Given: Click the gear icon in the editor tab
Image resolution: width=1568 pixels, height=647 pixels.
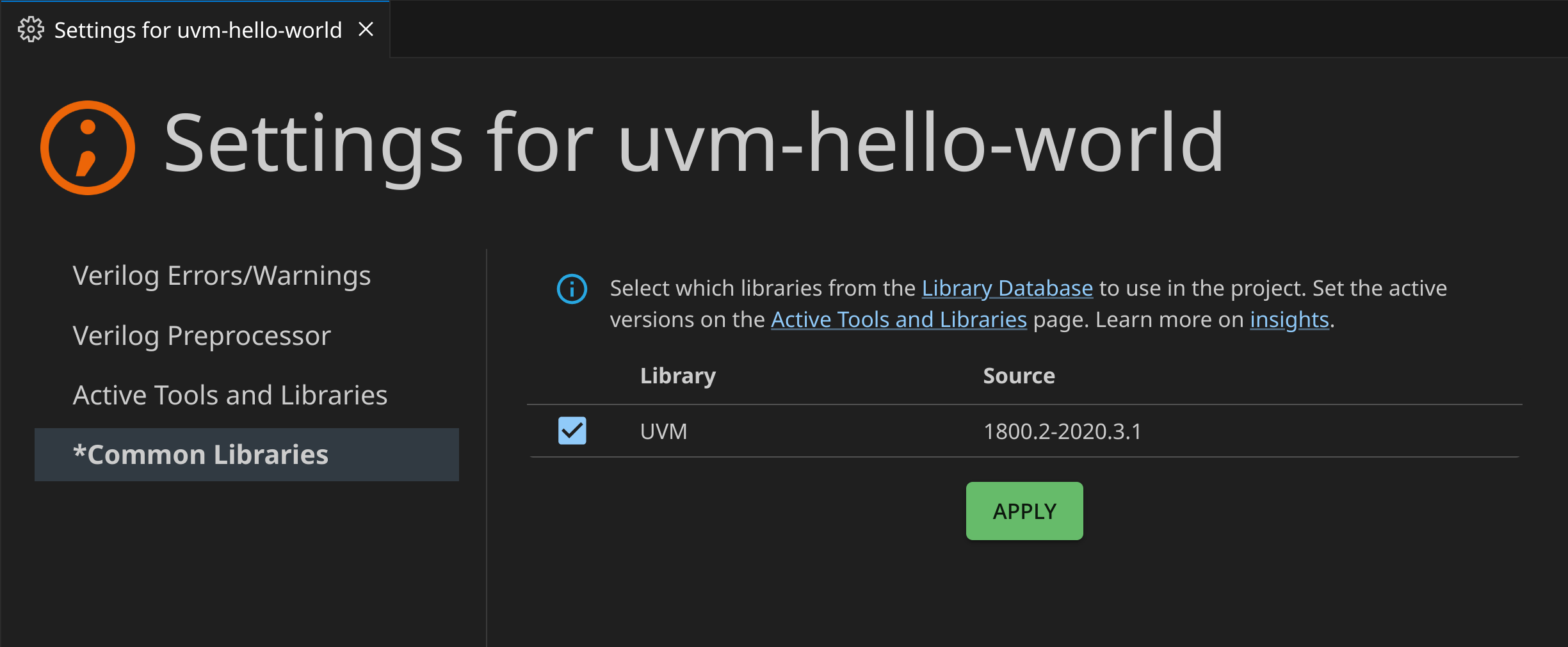Looking at the screenshot, I should coord(31,30).
